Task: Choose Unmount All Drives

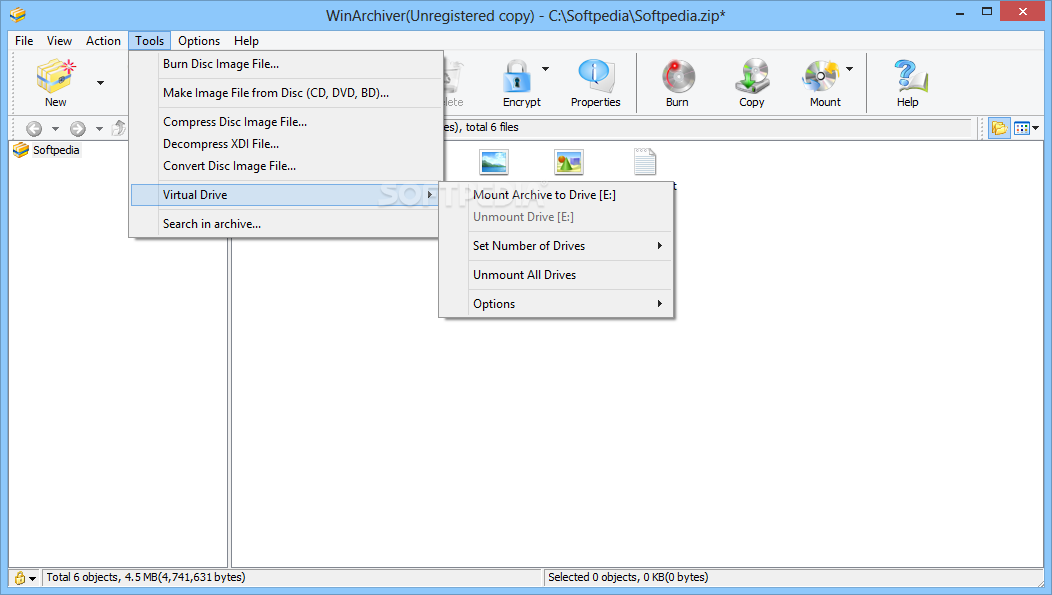Action: tap(556, 274)
